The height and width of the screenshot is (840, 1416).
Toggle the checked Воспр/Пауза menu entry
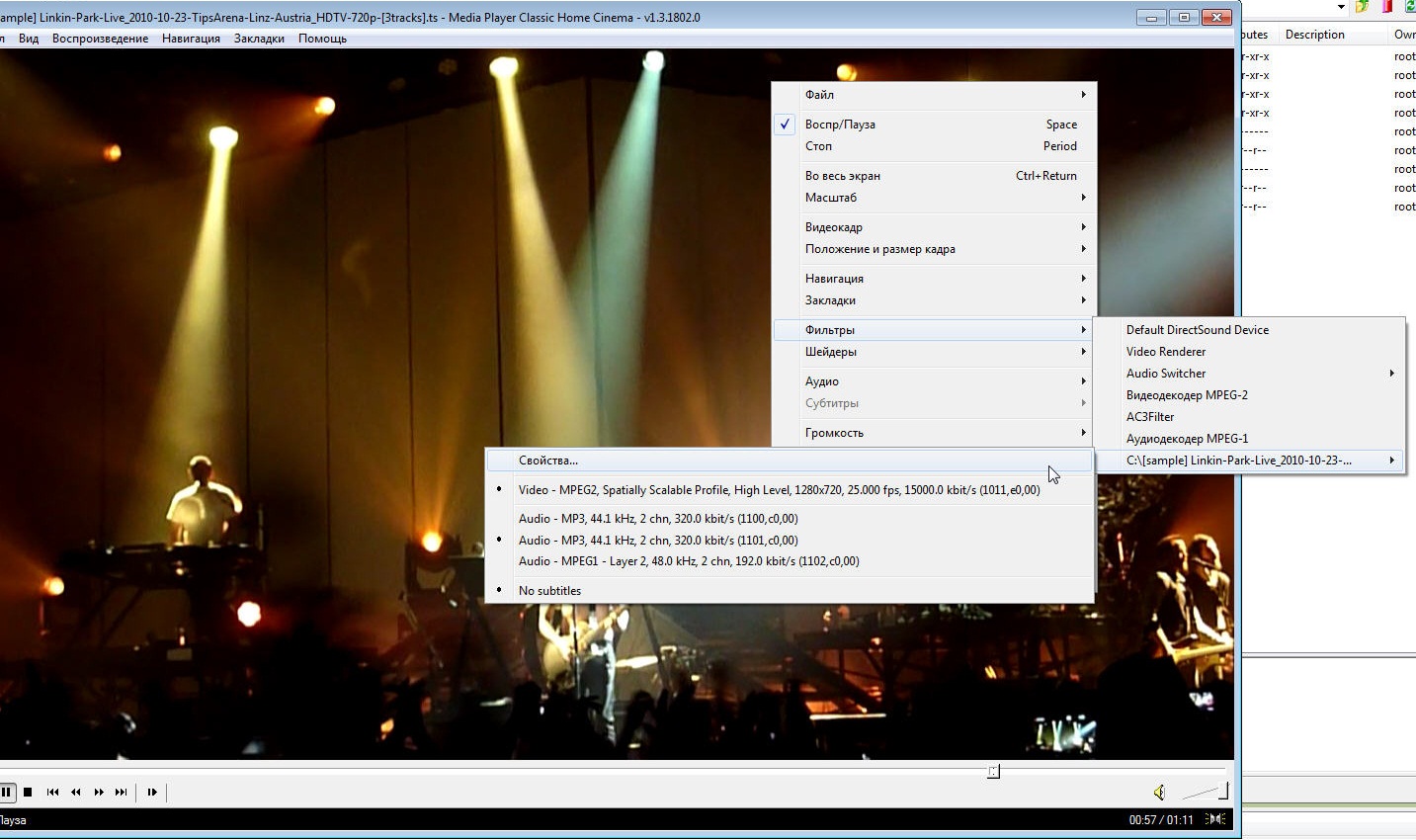click(x=934, y=125)
